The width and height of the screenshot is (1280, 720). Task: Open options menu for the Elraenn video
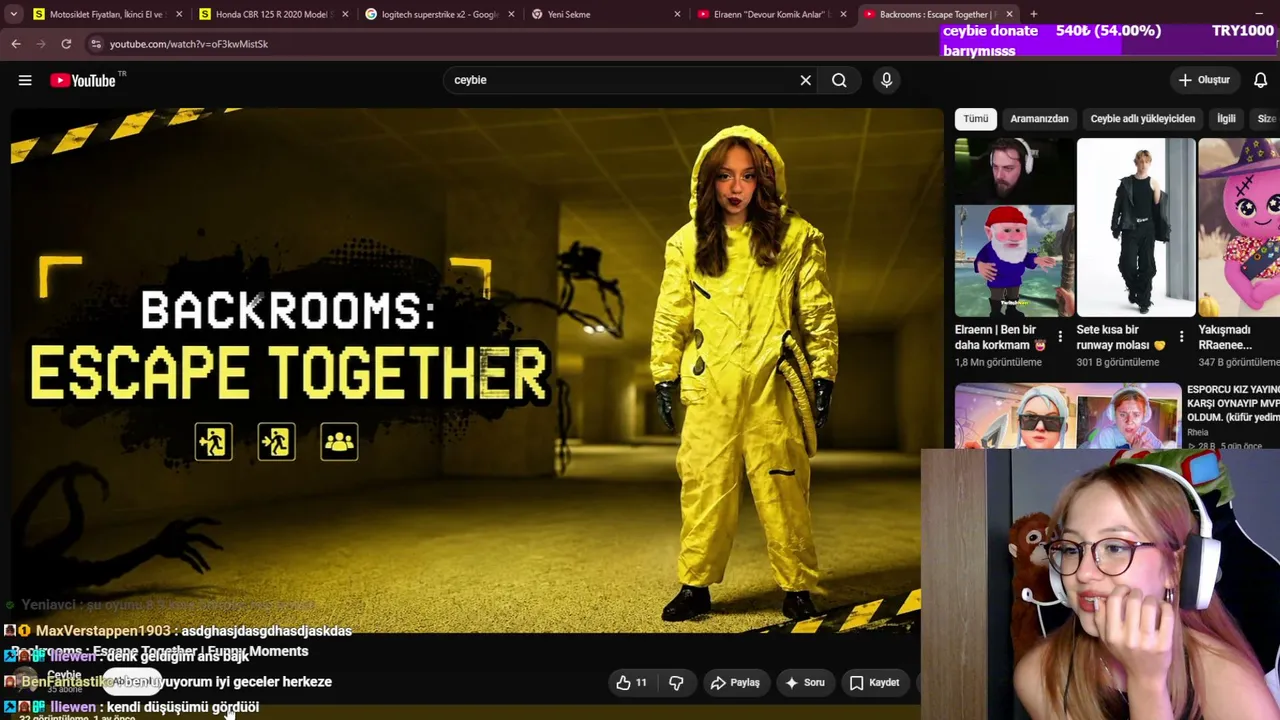point(1060,337)
